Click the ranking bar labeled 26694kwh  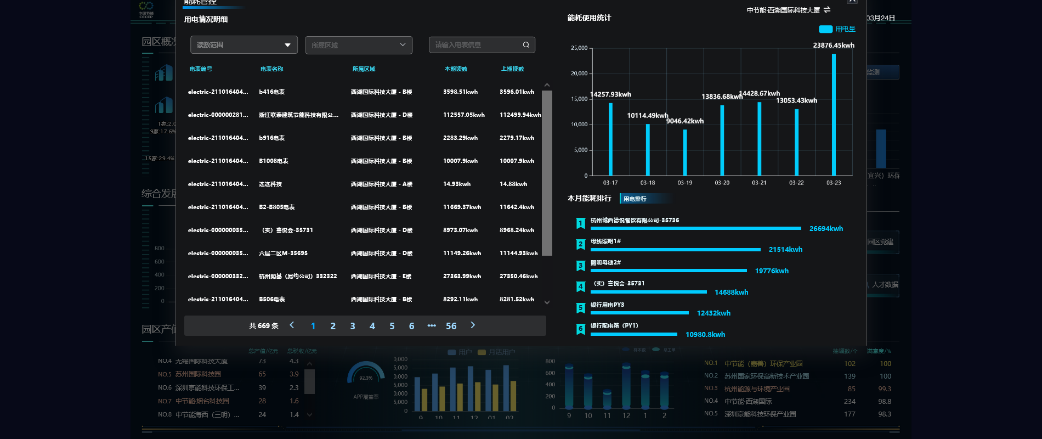click(696, 228)
